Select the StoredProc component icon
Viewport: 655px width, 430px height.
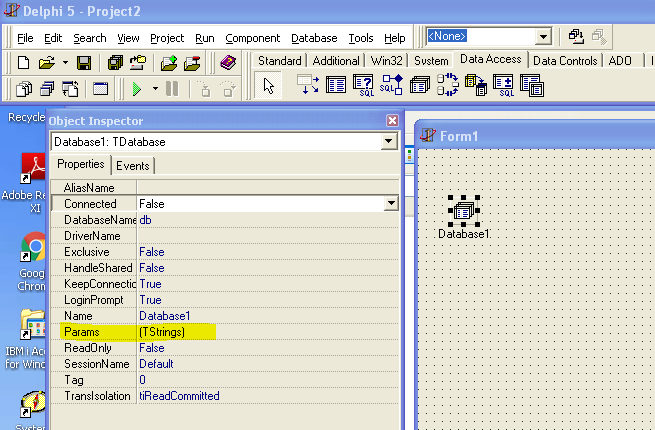pyautogui.click(x=391, y=84)
